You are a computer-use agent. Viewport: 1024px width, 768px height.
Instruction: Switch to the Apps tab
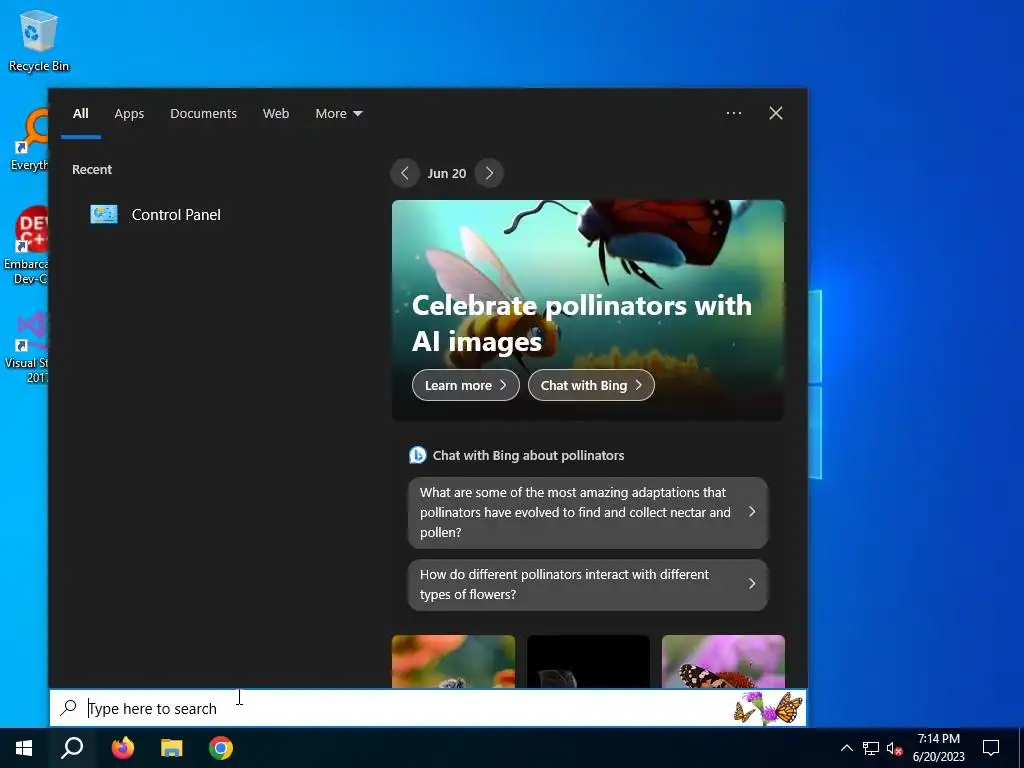click(x=129, y=114)
